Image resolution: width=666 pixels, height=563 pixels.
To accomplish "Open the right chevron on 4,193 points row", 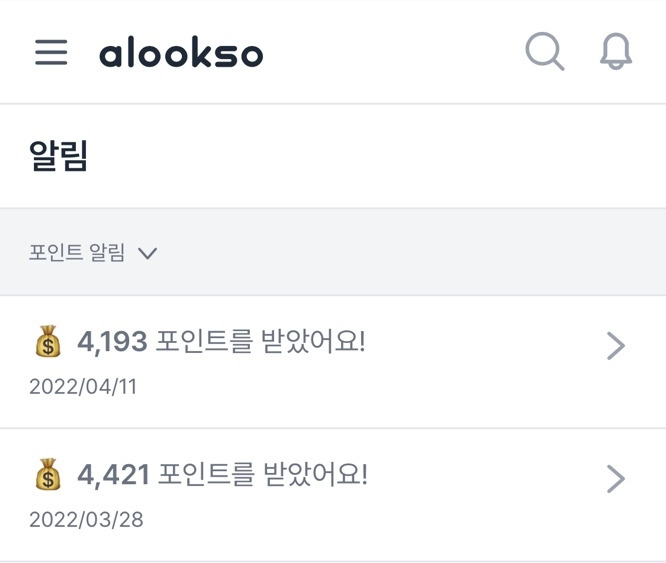I will (x=616, y=346).
